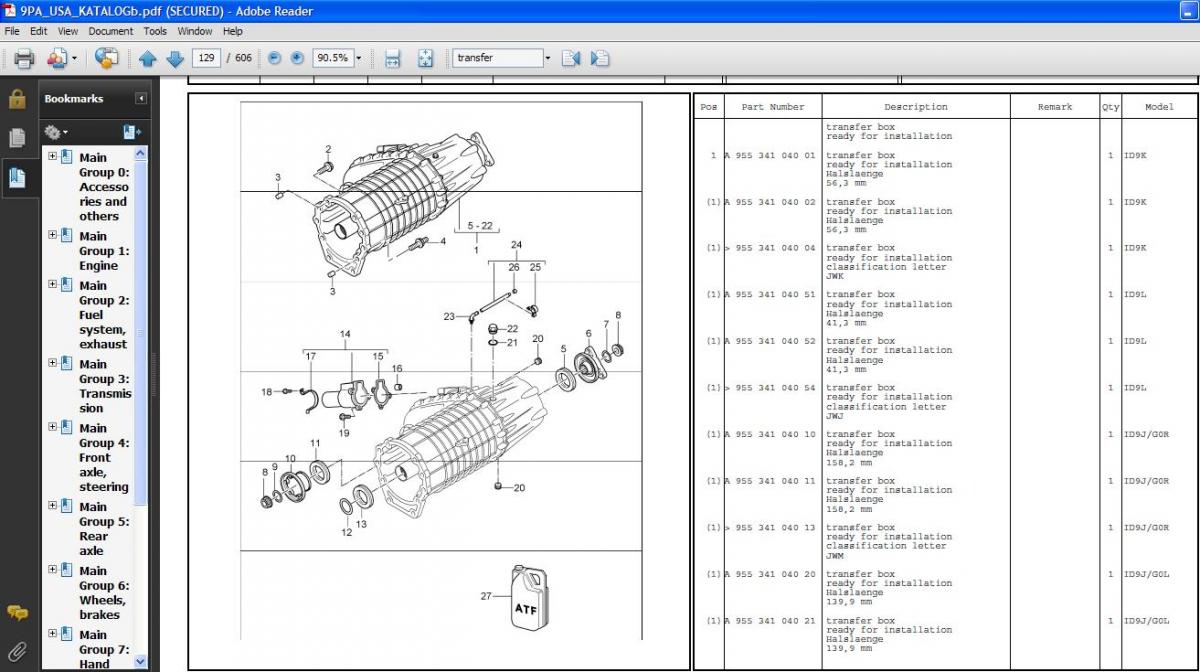This screenshot has width=1200, height=672.
Task: Click part number 955 341 040 02
Action: click(x=775, y=202)
